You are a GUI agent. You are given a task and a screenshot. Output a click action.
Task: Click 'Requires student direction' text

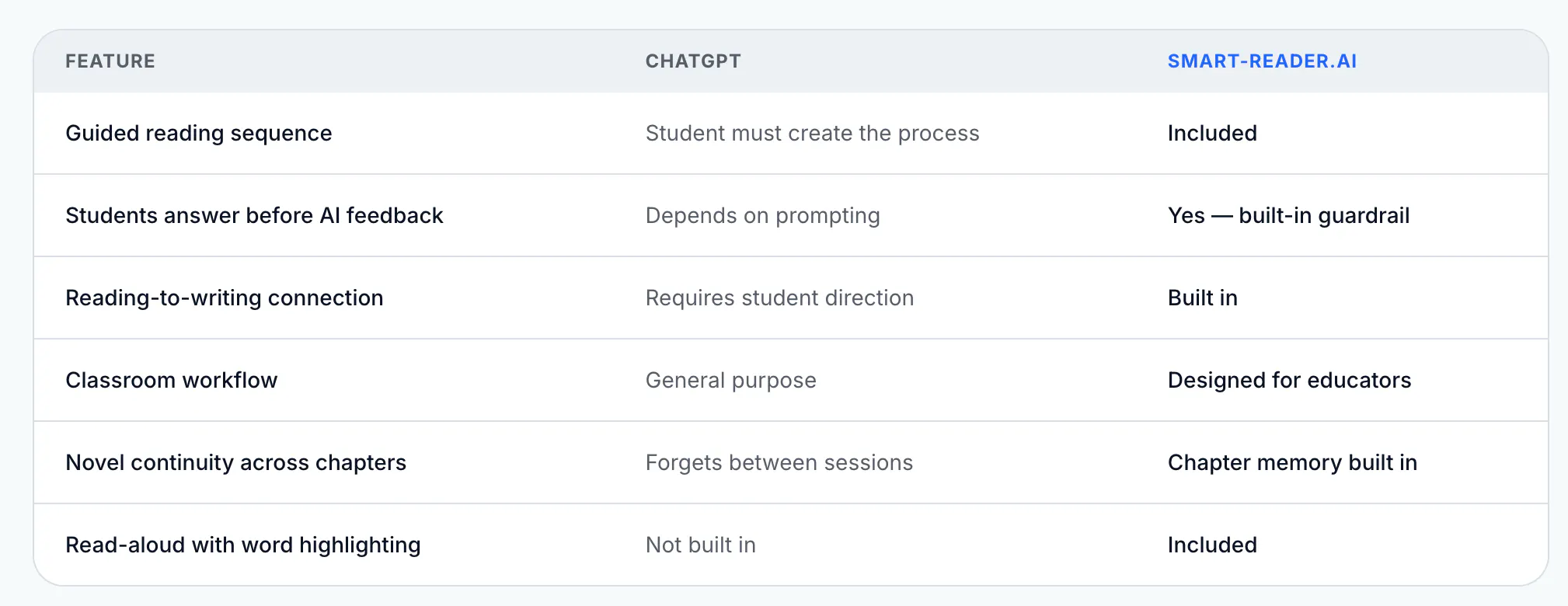pyautogui.click(x=779, y=298)
